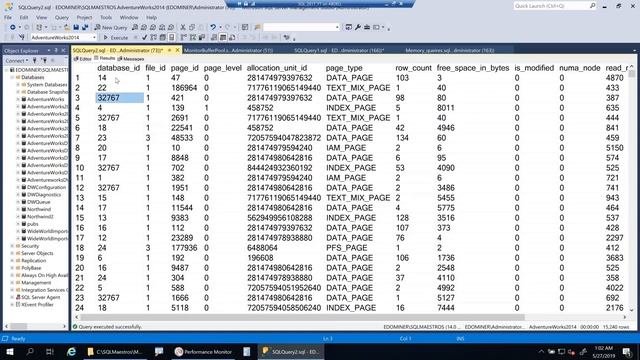Click the Copy icon in the toolbar
Viewport: 640px width, 360px height.
[x=192, y=27]
